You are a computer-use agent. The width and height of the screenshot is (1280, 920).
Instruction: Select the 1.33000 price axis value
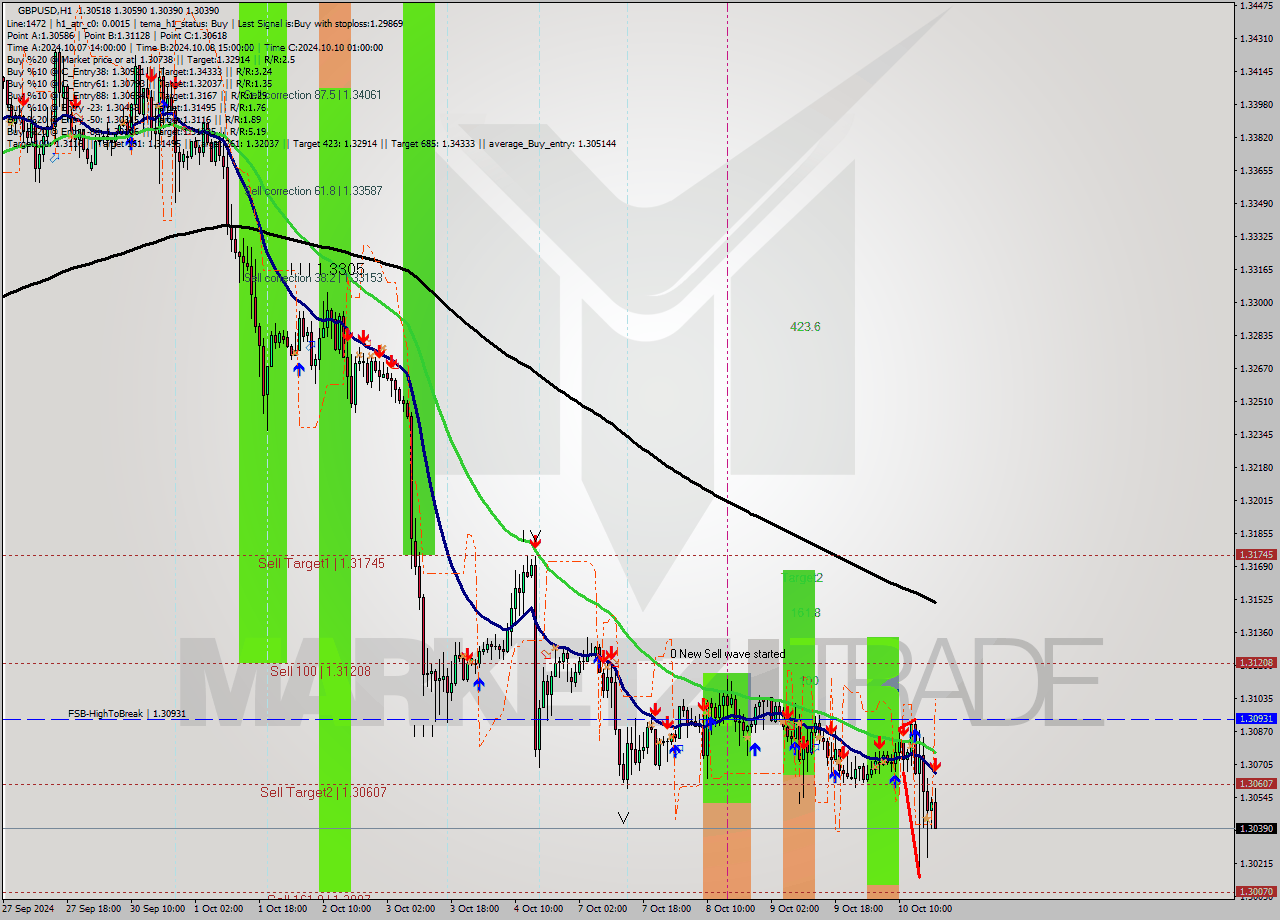pos(1256,302)
